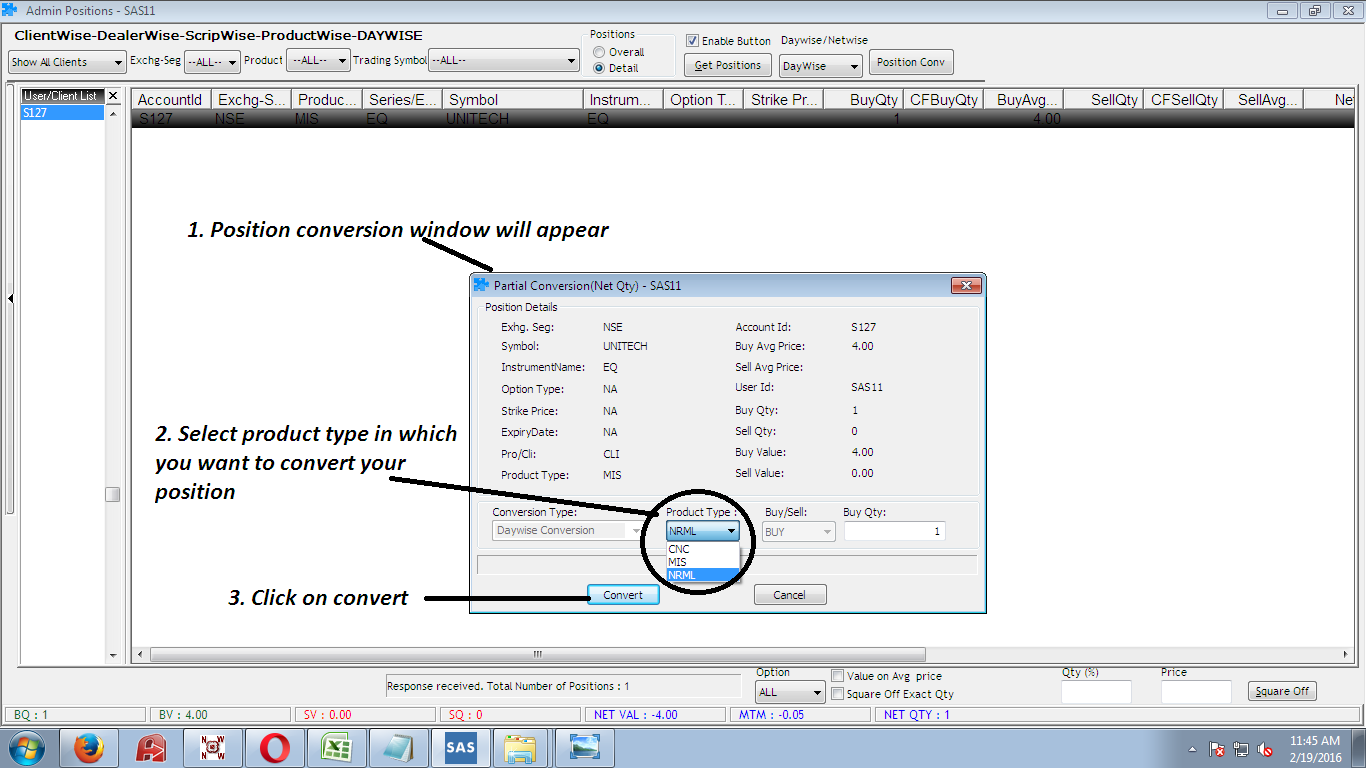Open Excel from the taskbar

coord(336,748)
